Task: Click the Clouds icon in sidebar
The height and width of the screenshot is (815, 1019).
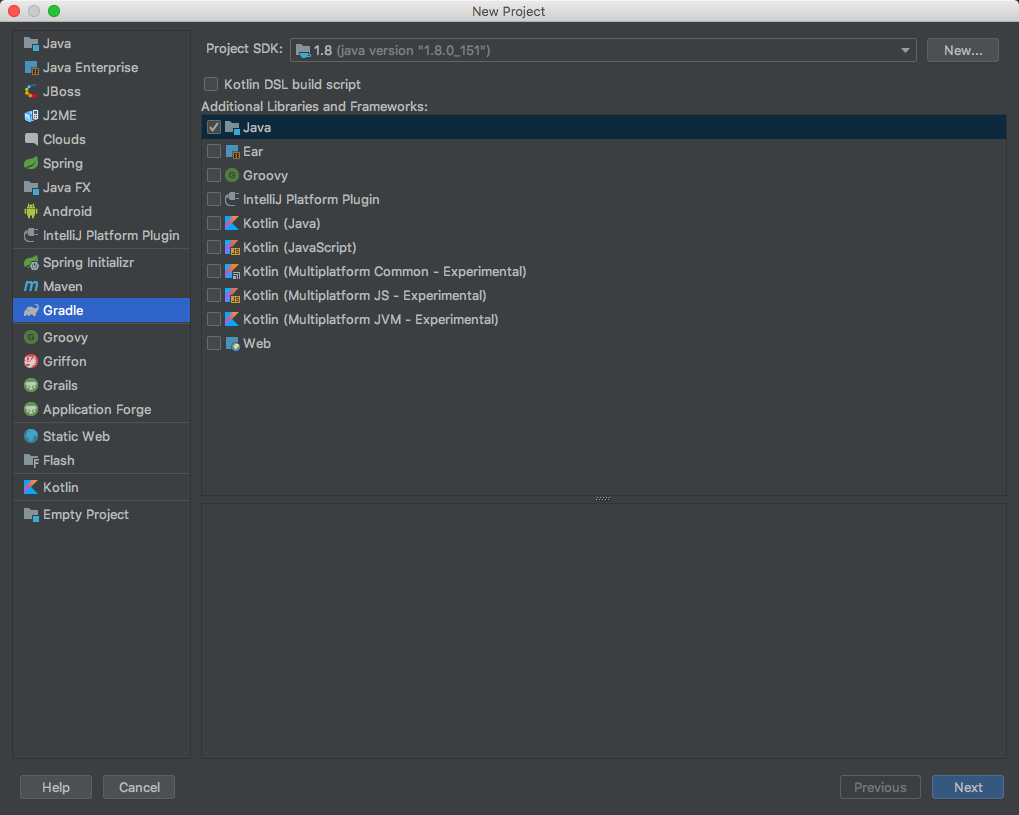Action: (31, 139)
